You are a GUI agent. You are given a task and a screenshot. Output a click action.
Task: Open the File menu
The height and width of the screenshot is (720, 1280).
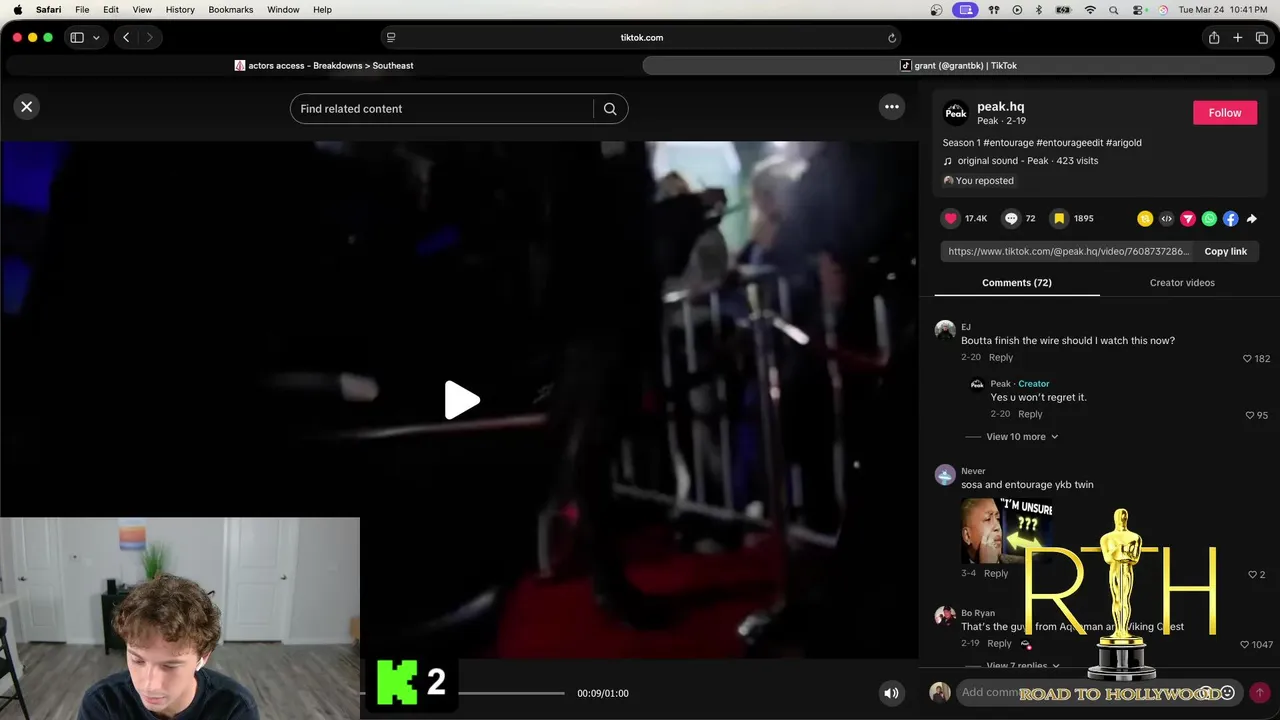click(x=82, y=10)
